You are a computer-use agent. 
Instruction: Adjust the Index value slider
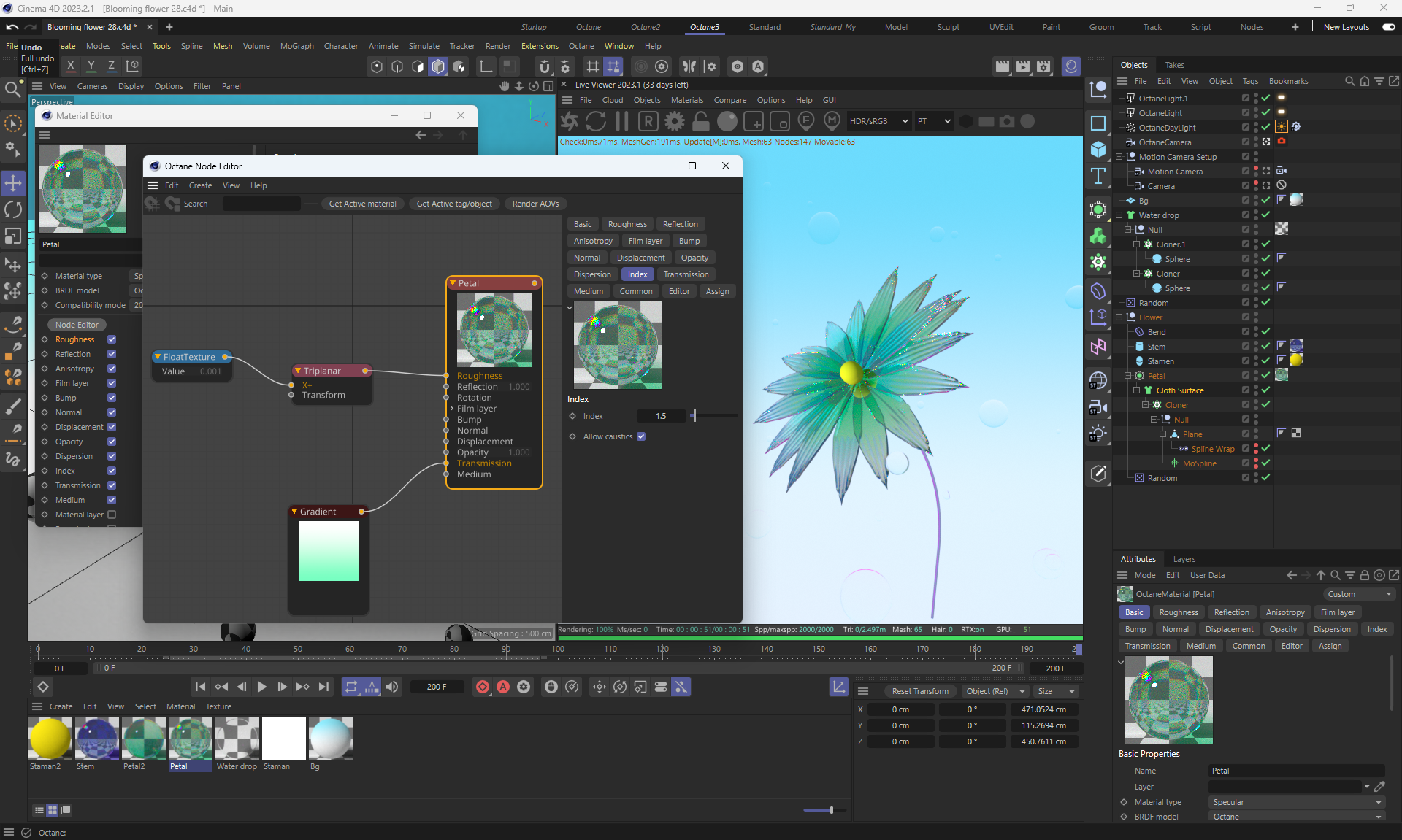coord(694,416)
